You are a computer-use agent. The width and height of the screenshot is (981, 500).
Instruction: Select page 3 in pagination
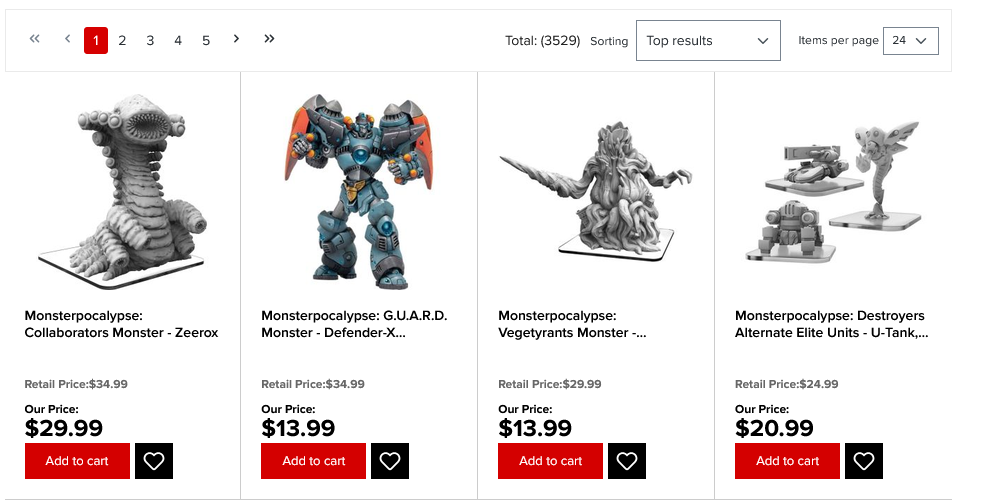click(x=150, y=41)
